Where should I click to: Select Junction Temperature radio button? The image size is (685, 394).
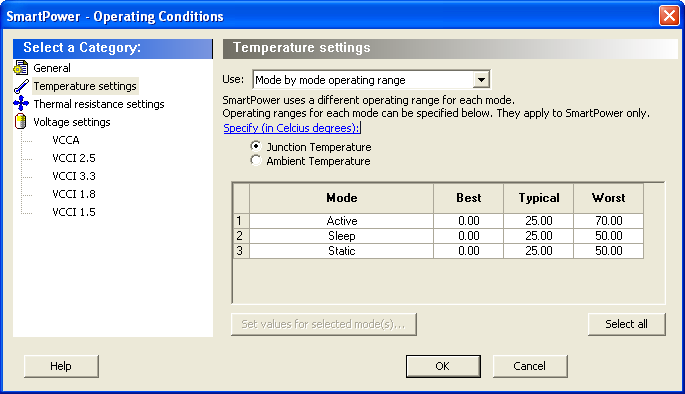tap(256, 146)
